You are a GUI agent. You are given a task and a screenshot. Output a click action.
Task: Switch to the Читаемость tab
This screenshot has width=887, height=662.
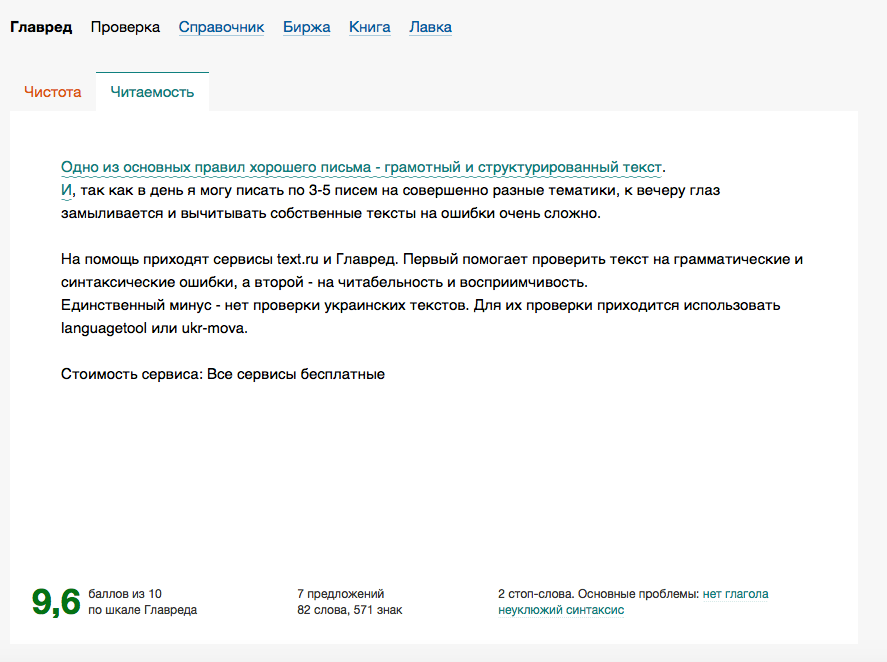pyautogui.click(x=152, y=90)
